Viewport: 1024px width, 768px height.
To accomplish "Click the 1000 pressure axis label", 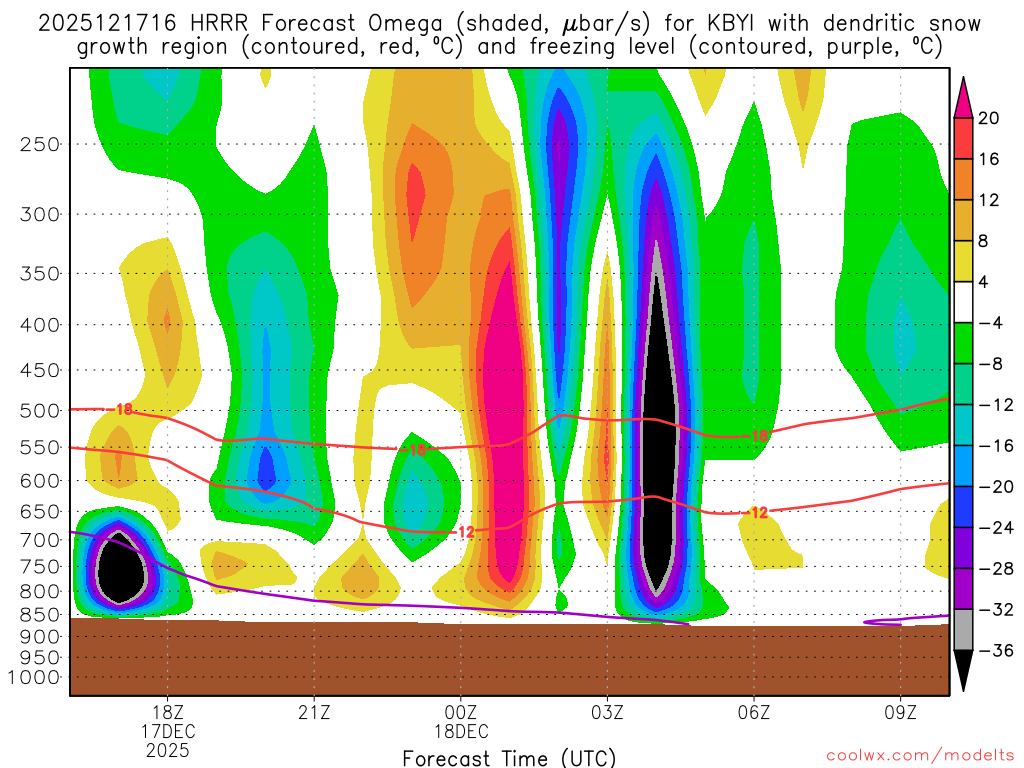I will (35, 677).
